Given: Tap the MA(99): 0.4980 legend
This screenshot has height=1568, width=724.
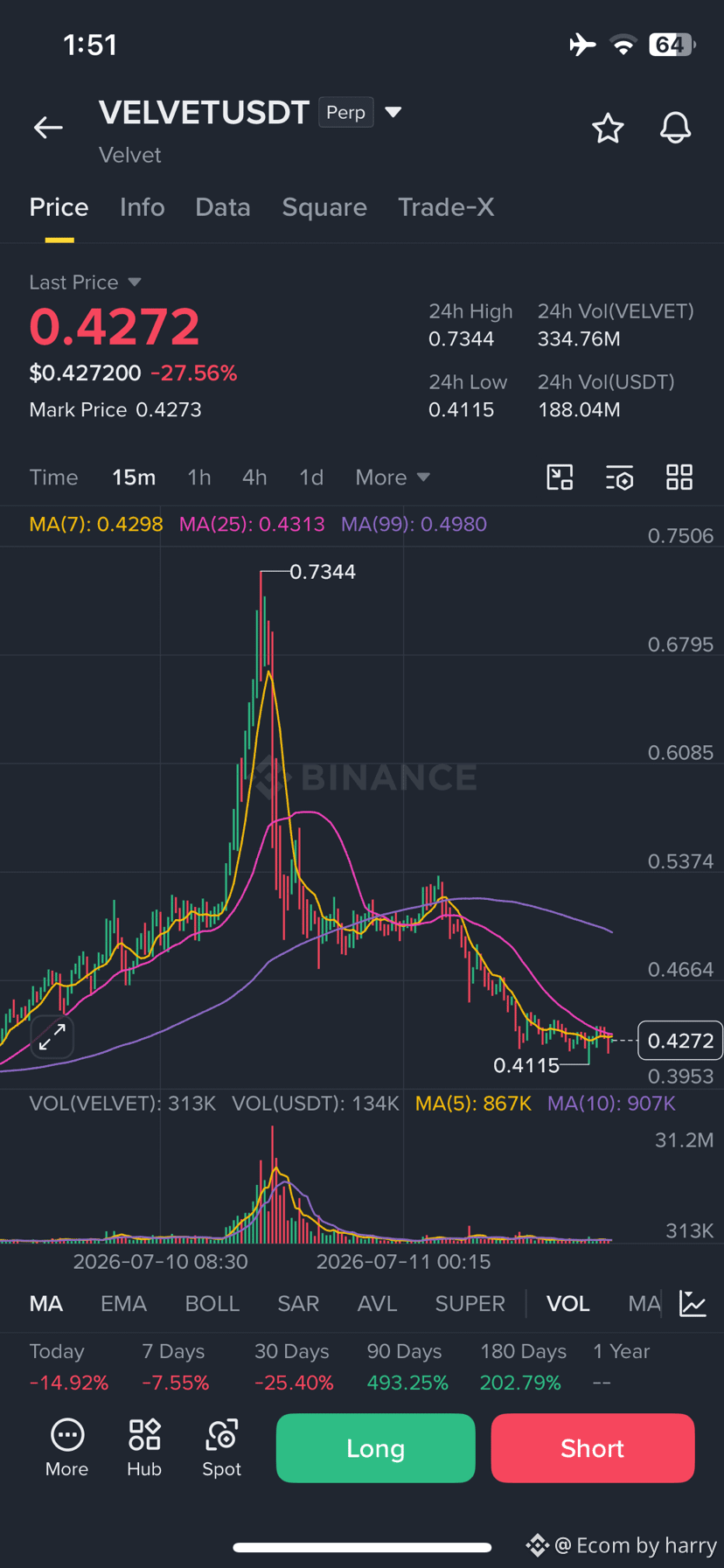Looking at the screenshot, I should click(414, 525).
